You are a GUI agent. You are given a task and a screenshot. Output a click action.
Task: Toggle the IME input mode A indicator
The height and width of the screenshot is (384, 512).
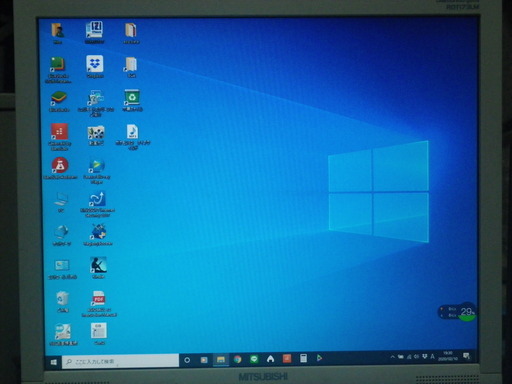click(x=432, y=357)
